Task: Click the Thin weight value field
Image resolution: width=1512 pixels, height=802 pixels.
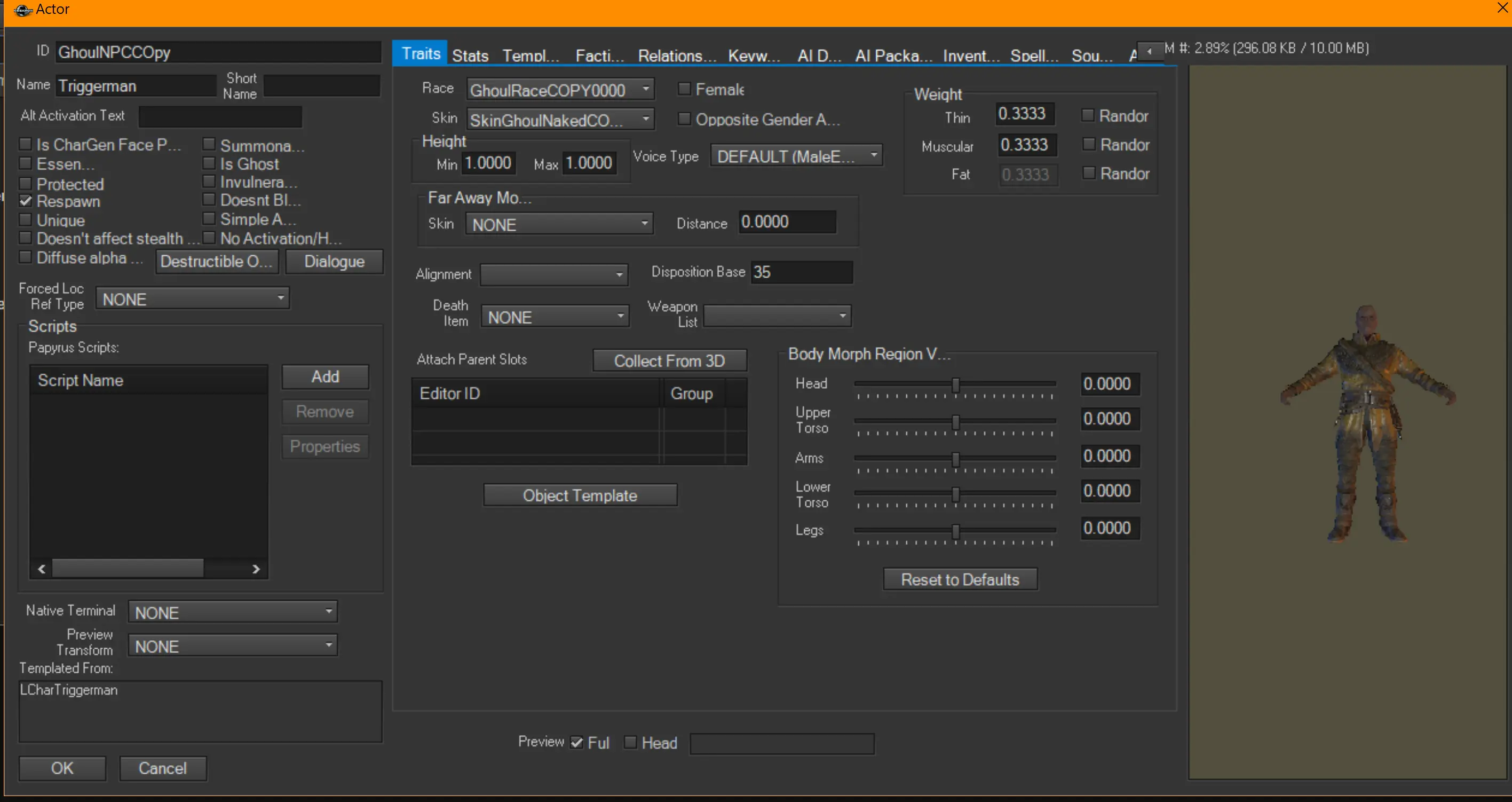Action: (1025, 113)
